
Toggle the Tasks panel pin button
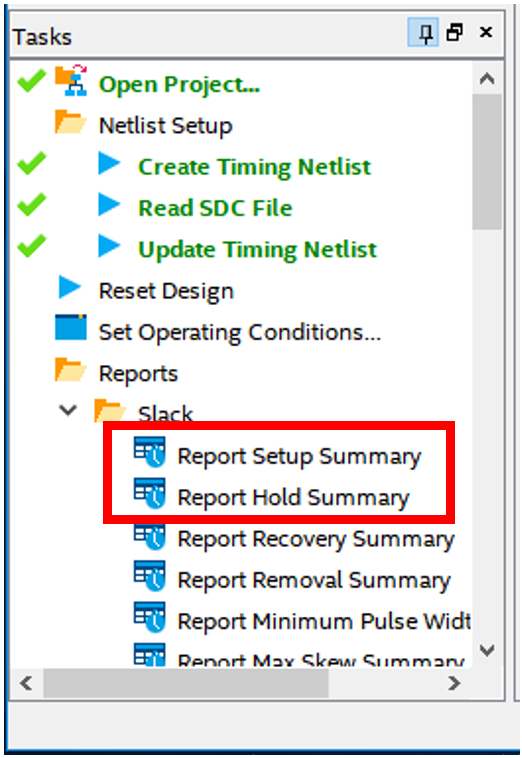423,32
